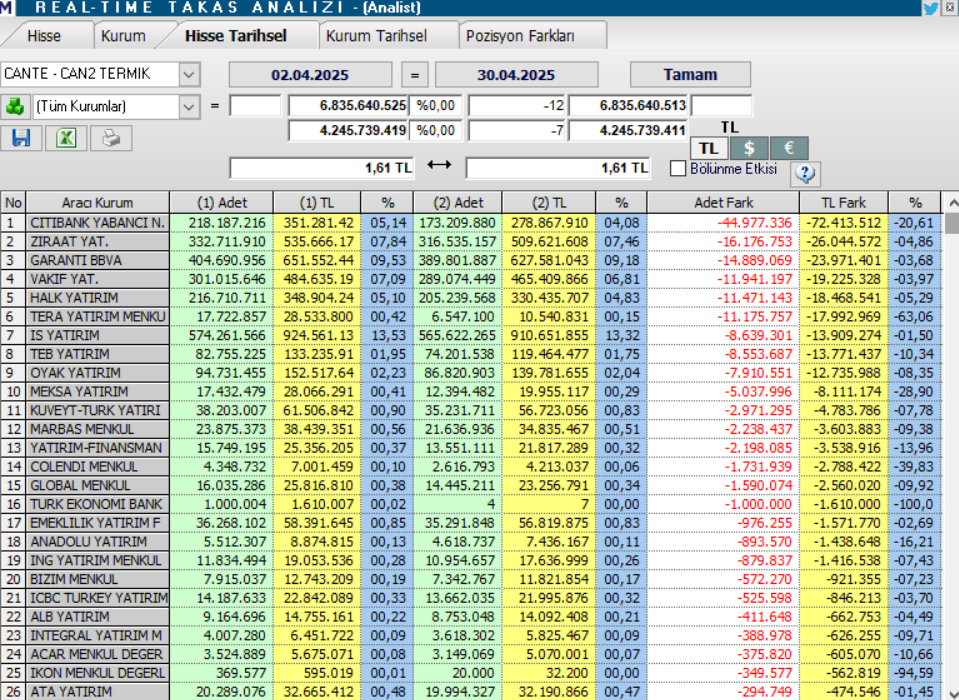The width and height of the screenshot is (959, 700).
Task: Select the IS YATIRIM row
Action: click(x=471, y=336)
